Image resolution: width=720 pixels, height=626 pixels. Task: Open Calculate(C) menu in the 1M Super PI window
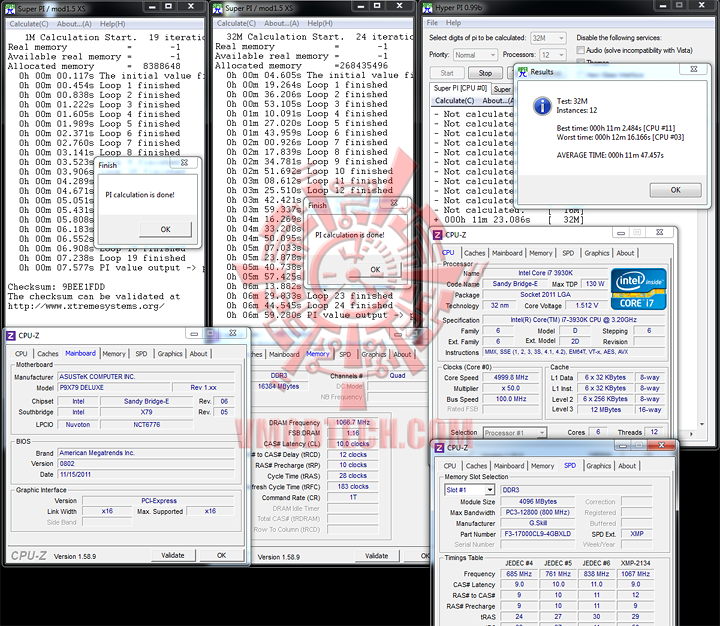[29, 24]
